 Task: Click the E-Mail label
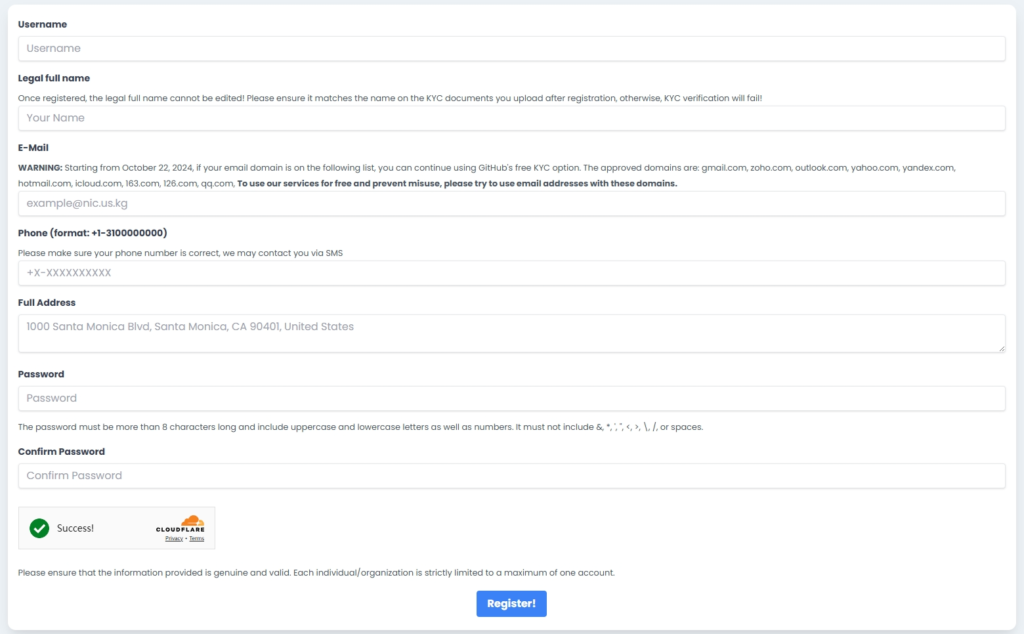32,147
